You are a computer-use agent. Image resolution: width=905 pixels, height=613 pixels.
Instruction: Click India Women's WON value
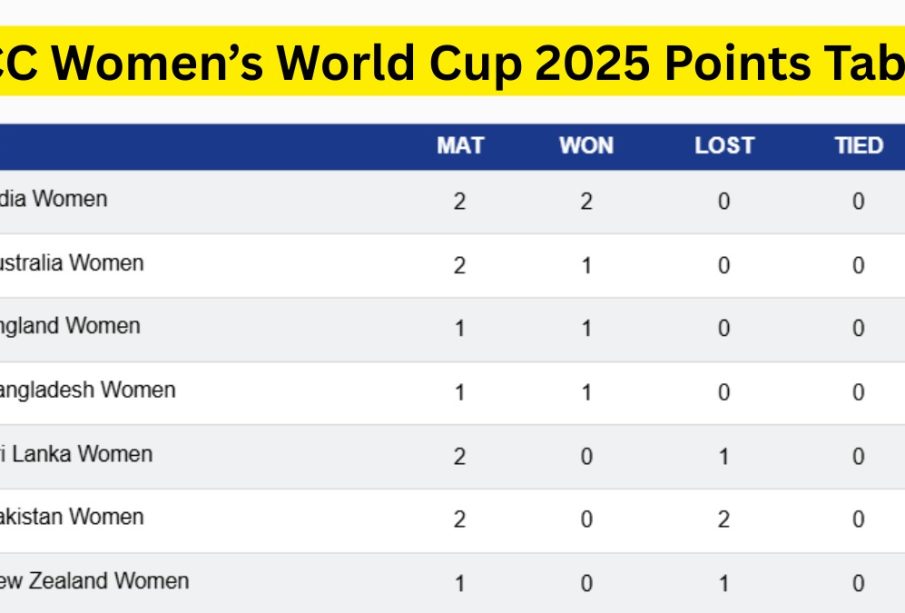point(586,202)
